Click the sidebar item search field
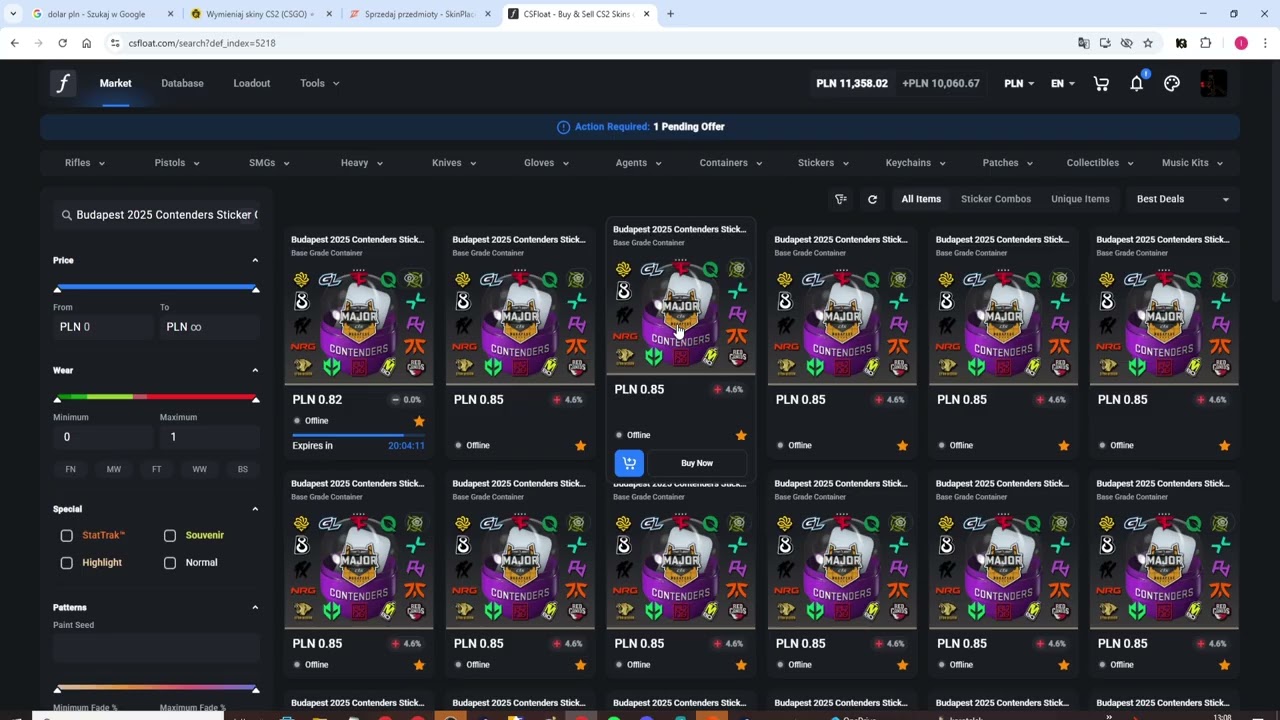 coord(156,215)
